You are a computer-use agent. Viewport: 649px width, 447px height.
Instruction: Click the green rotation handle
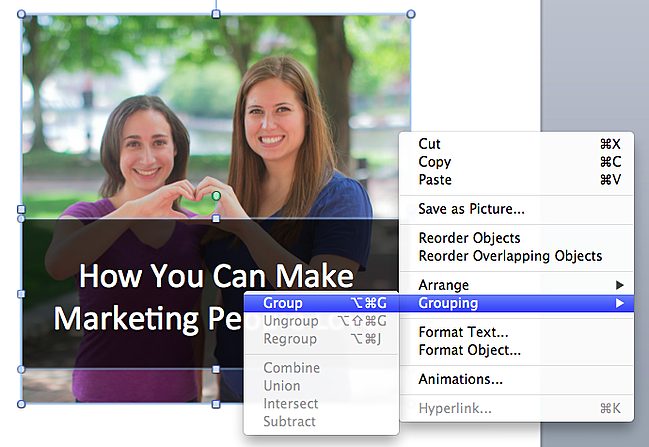[215, 196]
